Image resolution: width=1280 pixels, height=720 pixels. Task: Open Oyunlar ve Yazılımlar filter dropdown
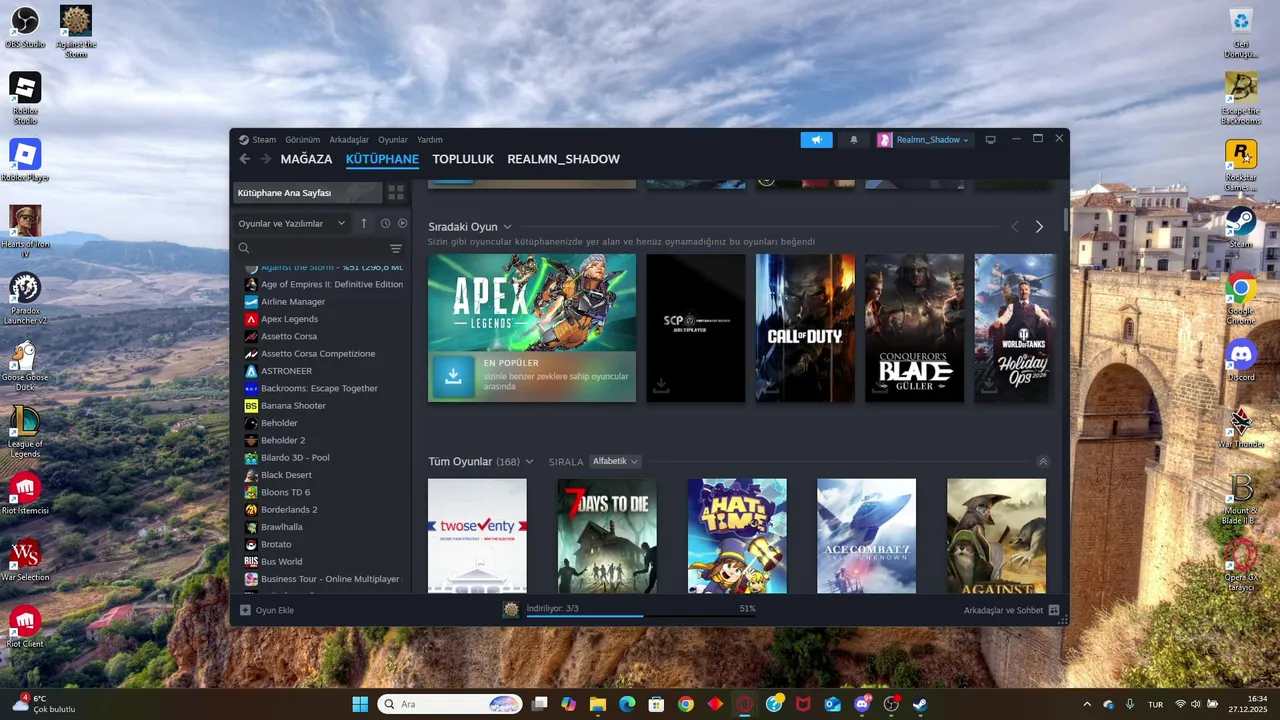(x=292, y=223)
